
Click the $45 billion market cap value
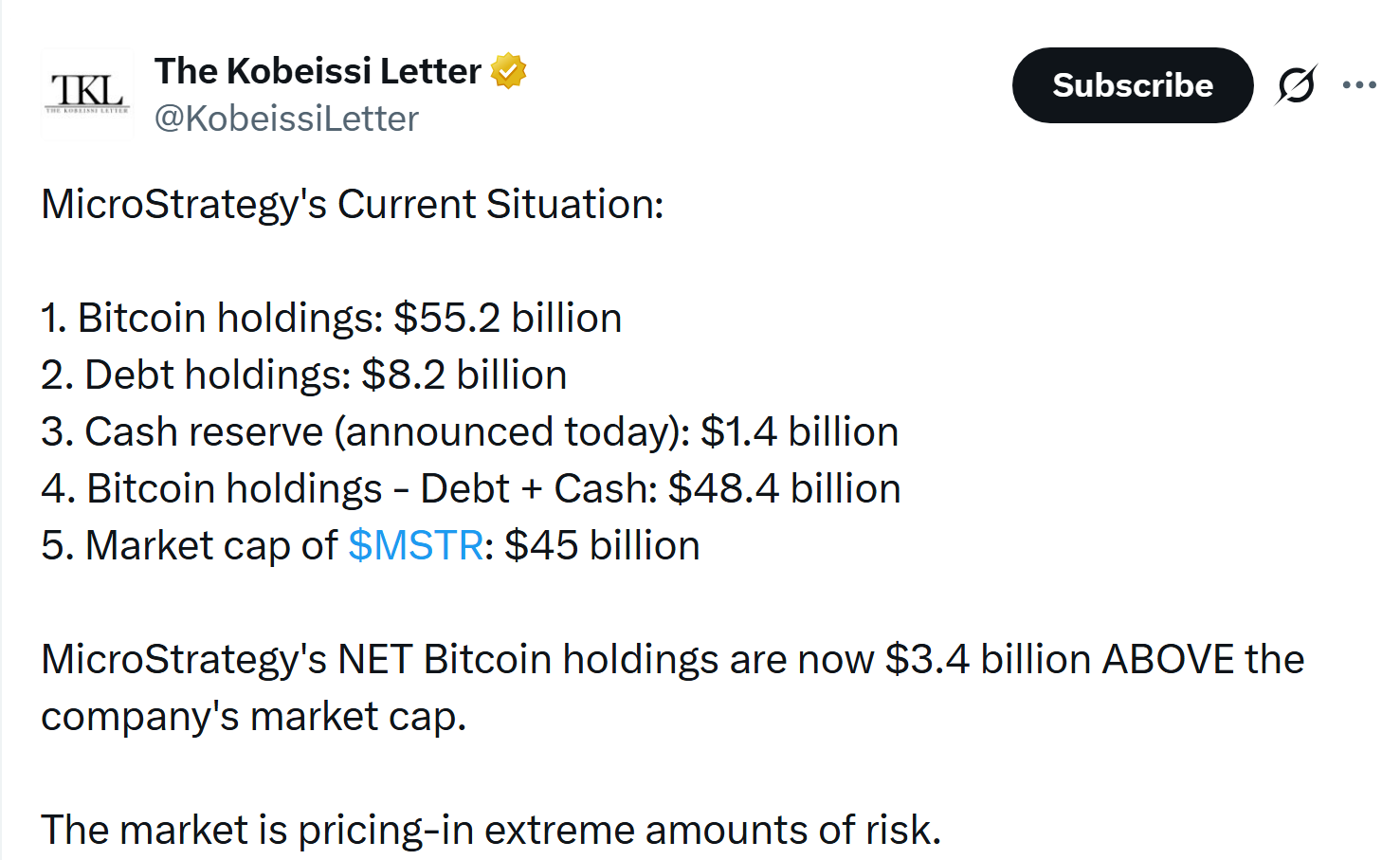click(602, 545)
